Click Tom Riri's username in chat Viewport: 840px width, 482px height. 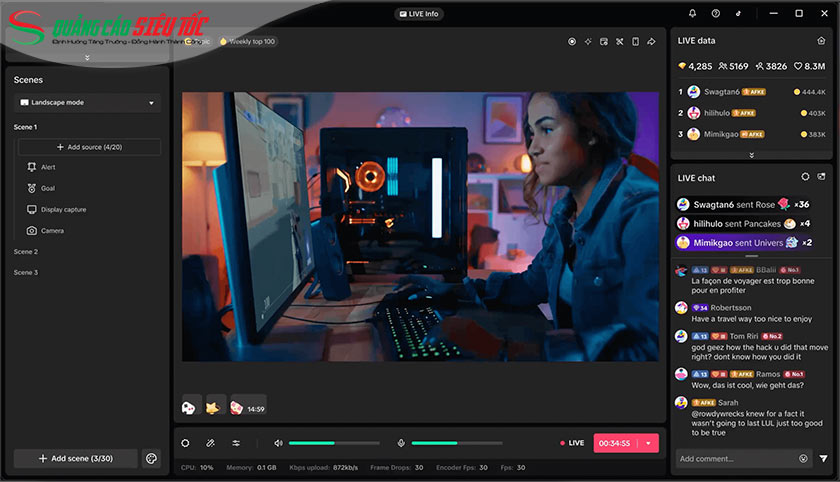[x=744, y=336]
